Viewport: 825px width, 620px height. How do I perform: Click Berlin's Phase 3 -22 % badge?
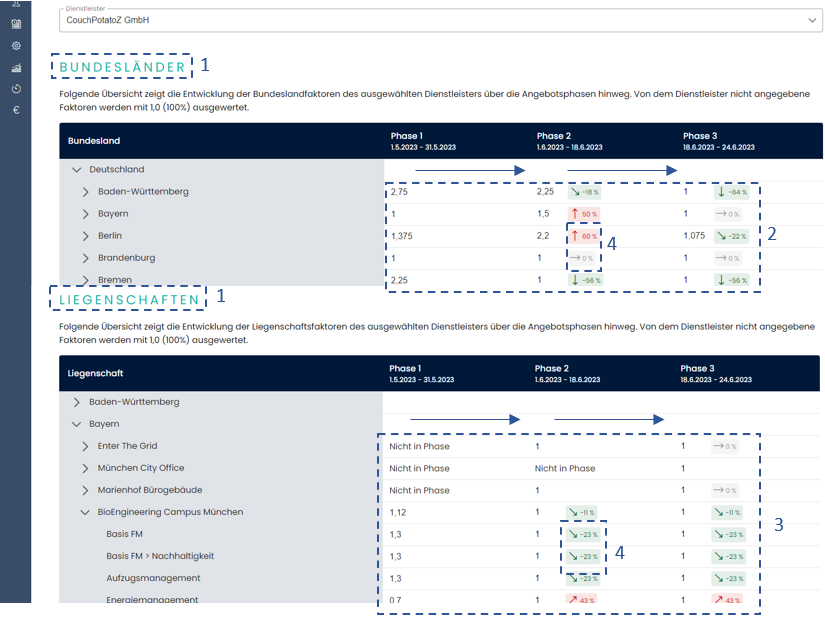click(731, 236)
